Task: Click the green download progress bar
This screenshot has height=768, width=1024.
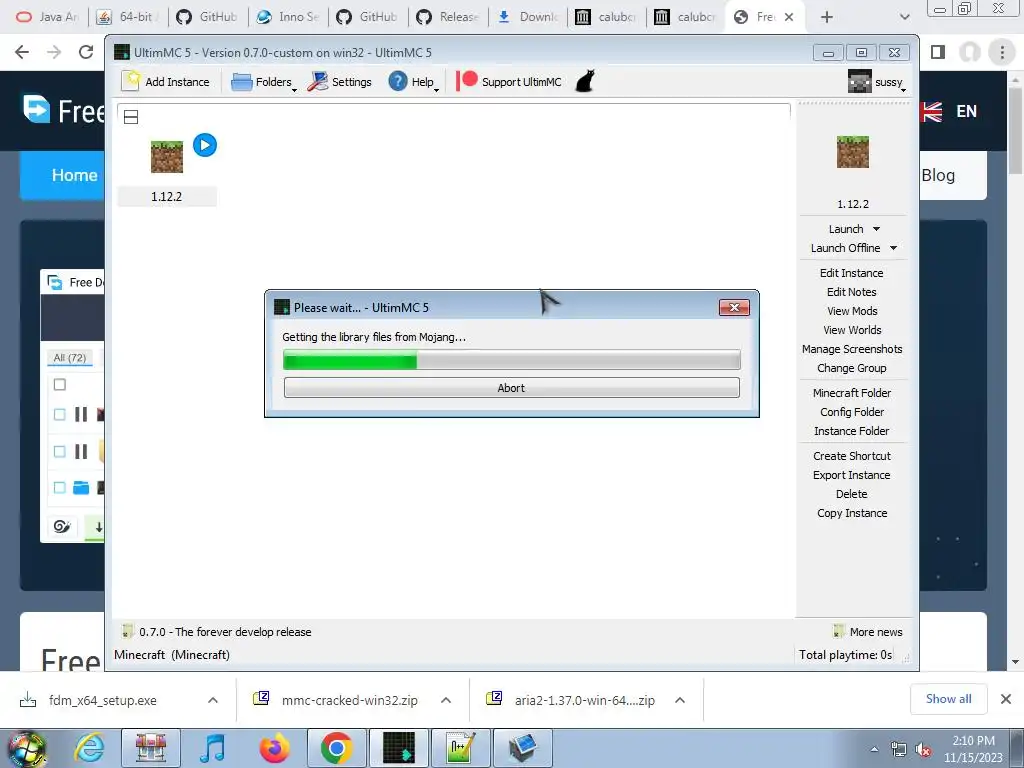Action: 511,359
